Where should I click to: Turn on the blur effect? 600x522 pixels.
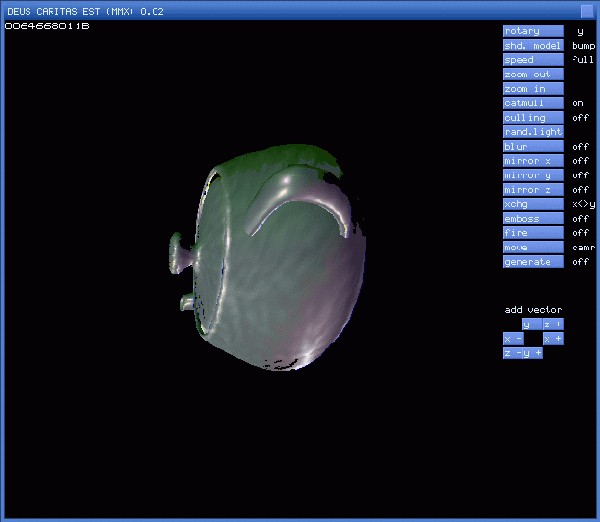point(533,147)
